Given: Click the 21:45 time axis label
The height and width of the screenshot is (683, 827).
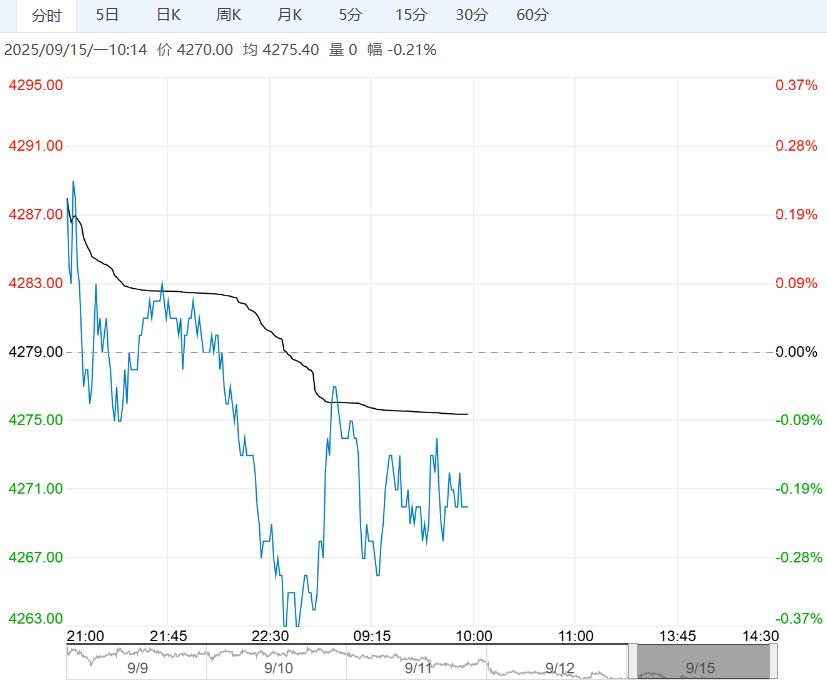Looking at the screenshot, I should [168, 636].
